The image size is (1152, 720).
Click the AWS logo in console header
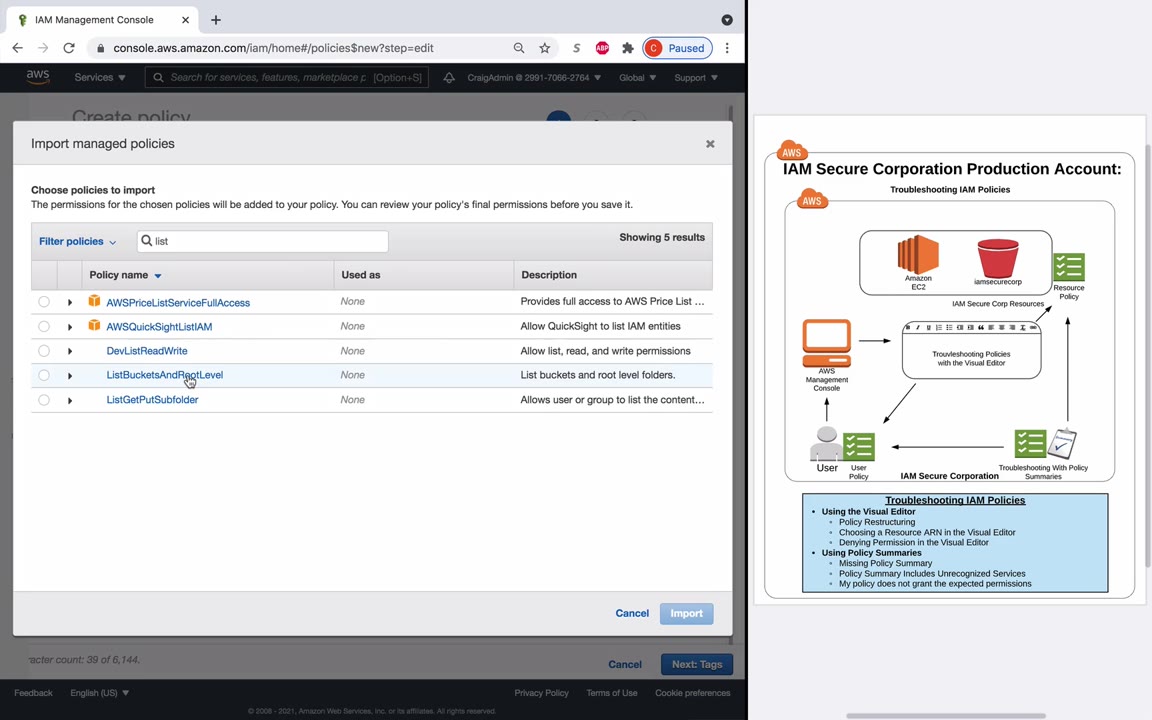coord(37,77)
